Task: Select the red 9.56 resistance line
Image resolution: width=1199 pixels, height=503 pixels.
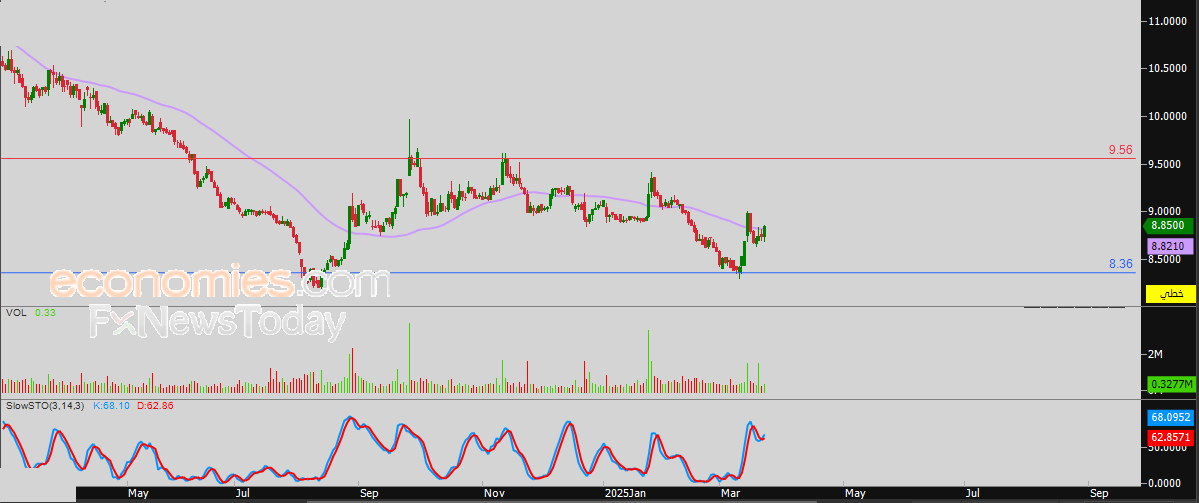Action: (567, 159)
